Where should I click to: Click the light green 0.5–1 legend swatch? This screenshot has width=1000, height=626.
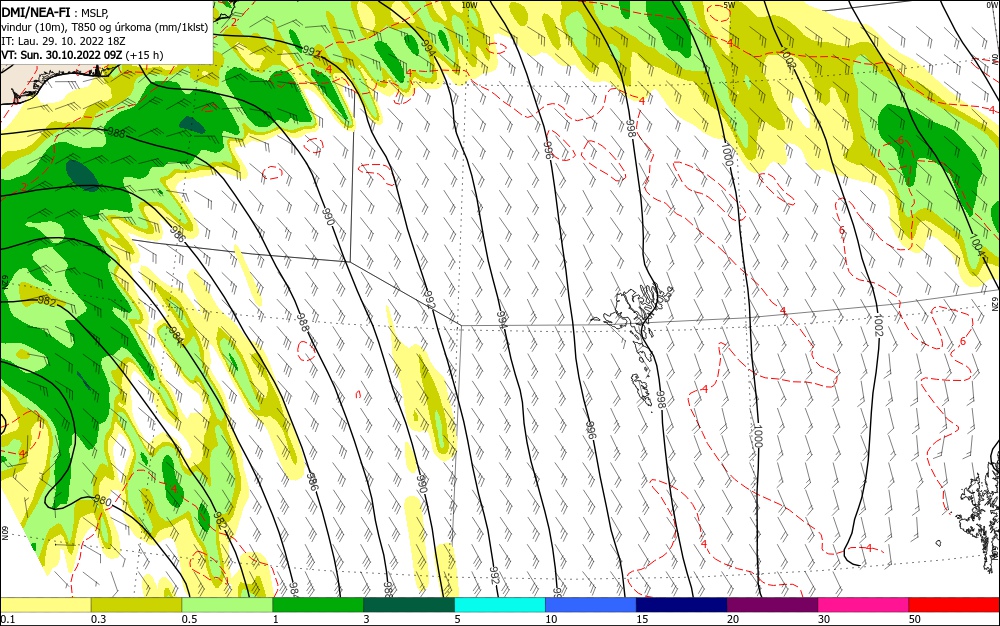coord(227,605)
